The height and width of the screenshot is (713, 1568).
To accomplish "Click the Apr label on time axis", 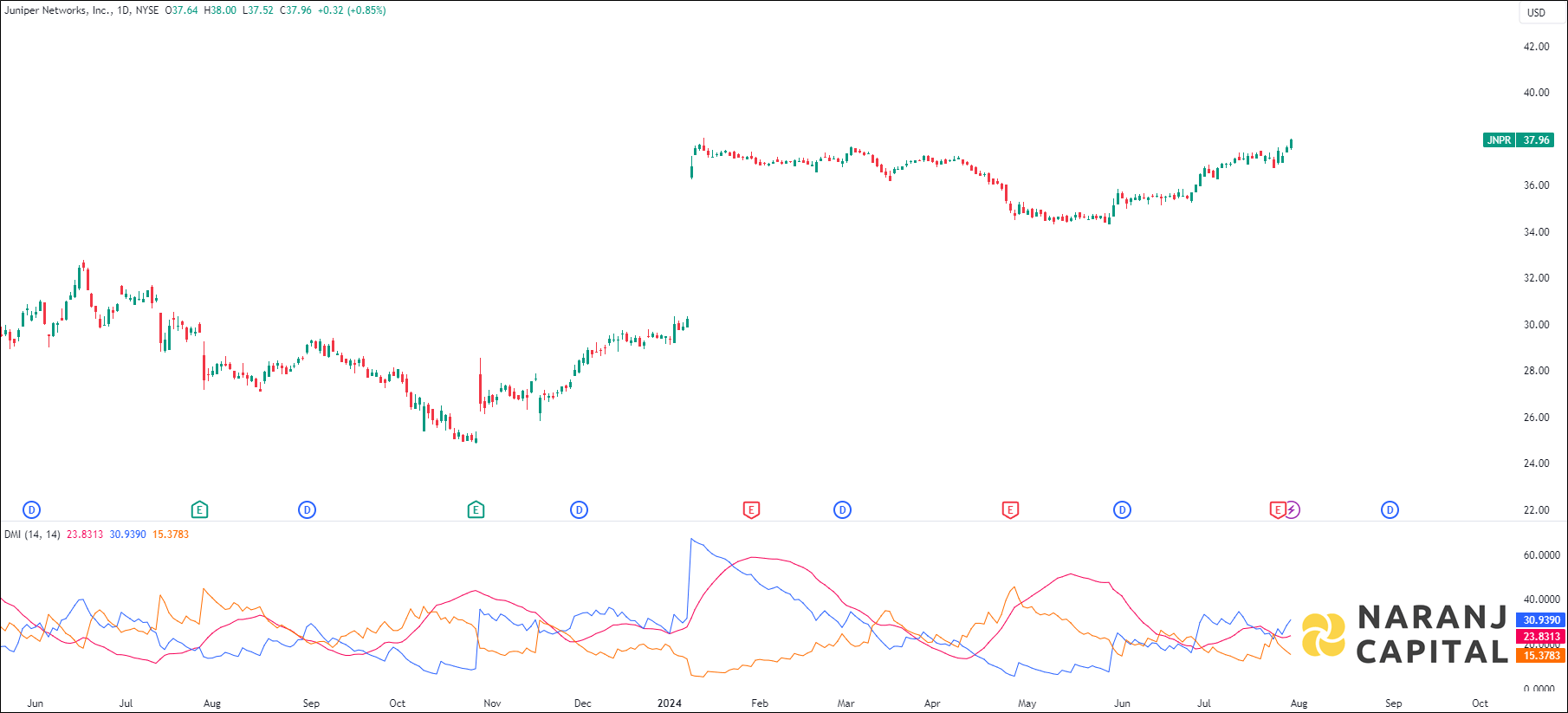I will click(x=932, y=703).
